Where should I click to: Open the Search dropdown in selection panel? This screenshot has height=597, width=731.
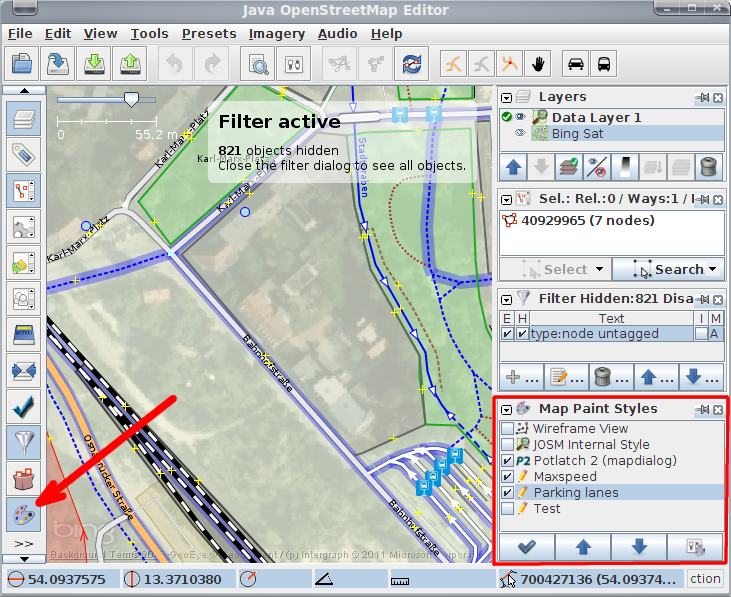pos(667,269)
